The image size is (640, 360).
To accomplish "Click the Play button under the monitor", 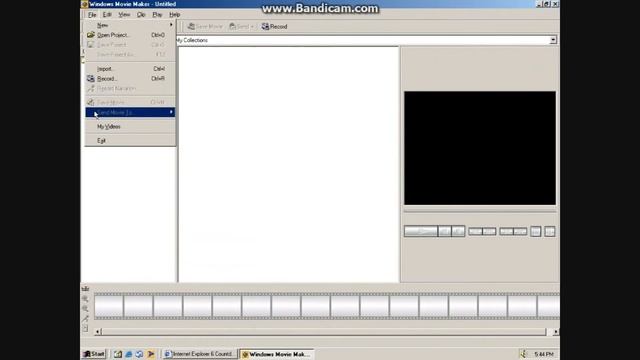I will [x=420, y=232].
